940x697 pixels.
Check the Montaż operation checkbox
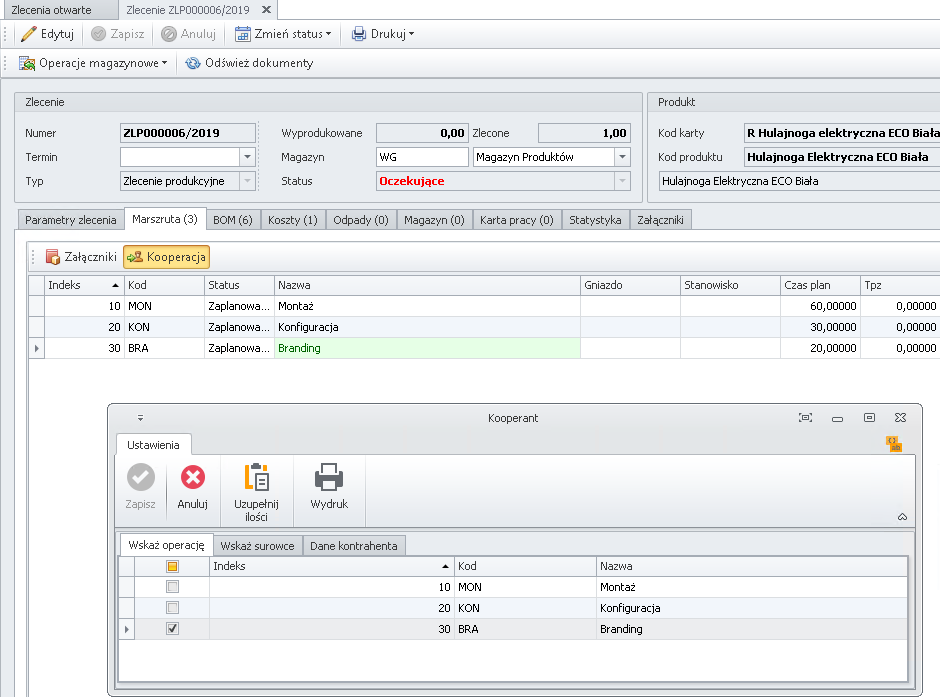click(x=173, y=587)
